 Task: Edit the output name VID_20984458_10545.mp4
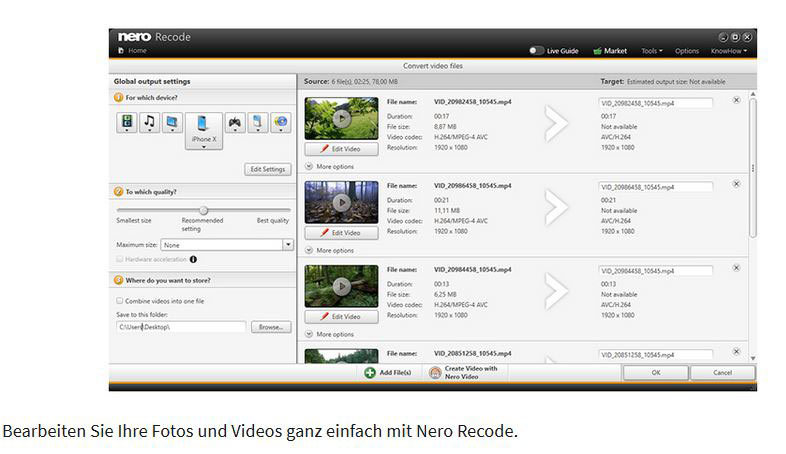tap(656, 271)
